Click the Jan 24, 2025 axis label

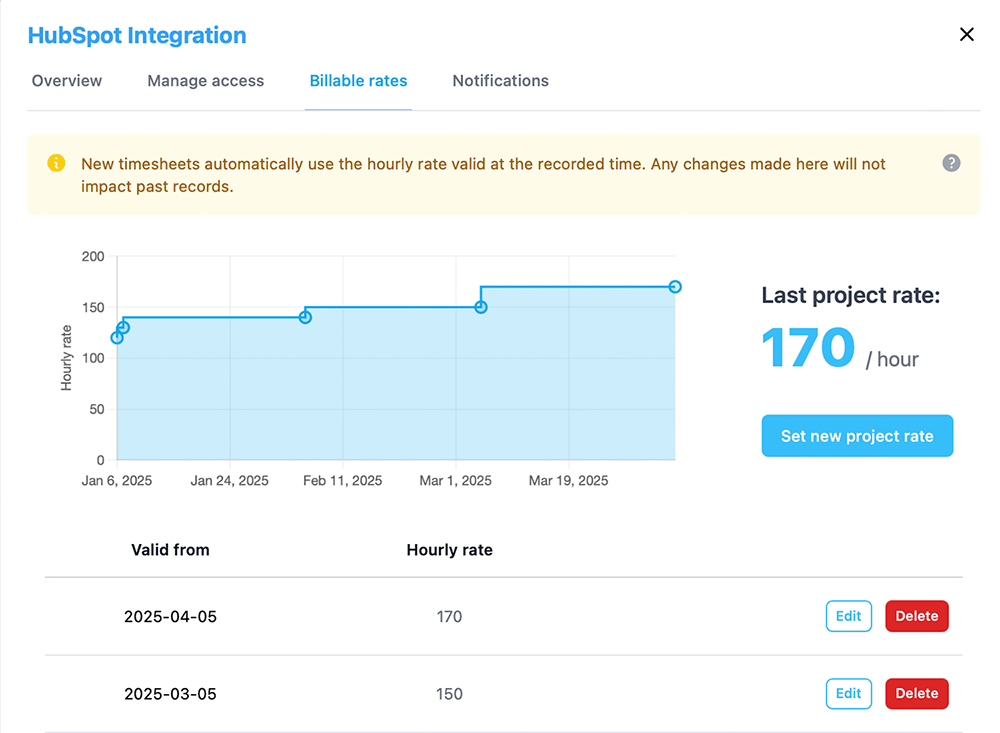[x=230, y=480]
